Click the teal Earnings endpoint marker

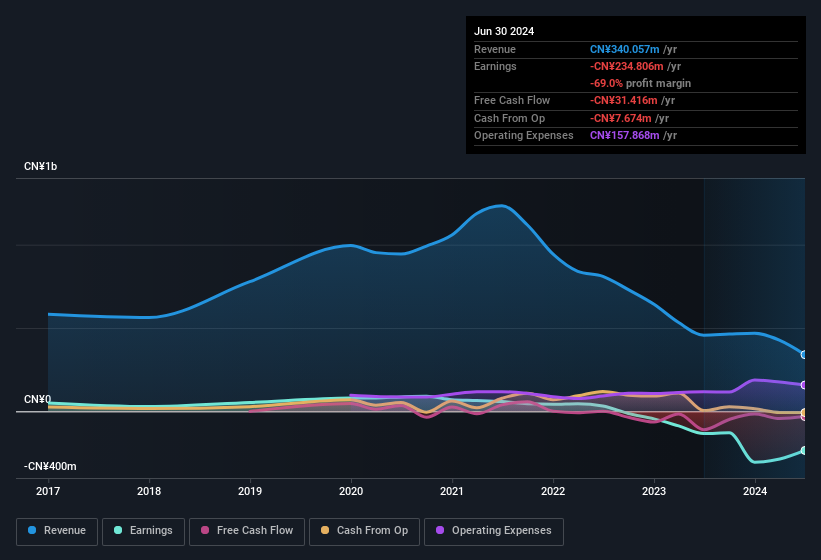click(x=804, y=451)
